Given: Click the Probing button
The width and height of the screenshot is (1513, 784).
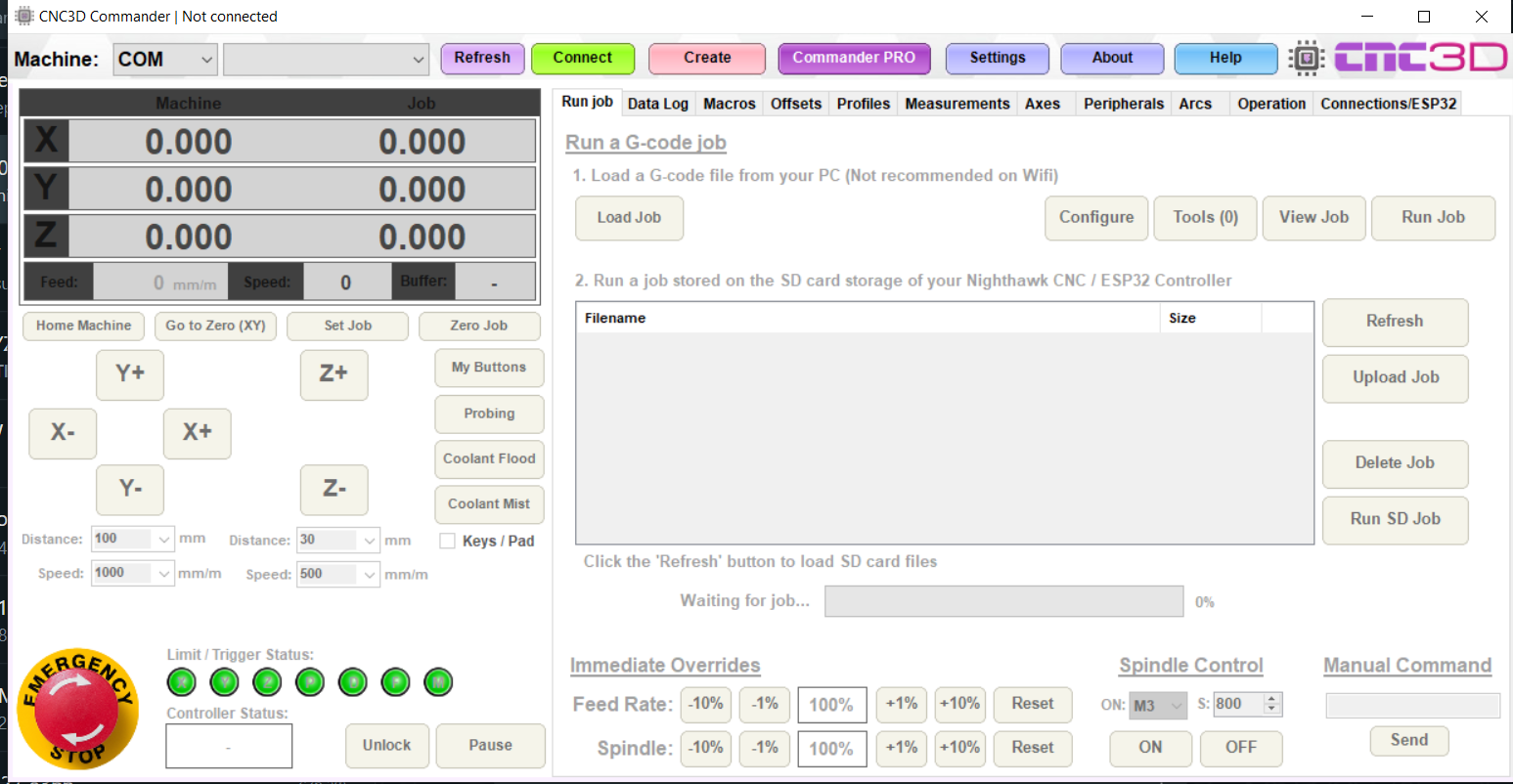Looking at the screenshot, I should [x=489, y=414].
